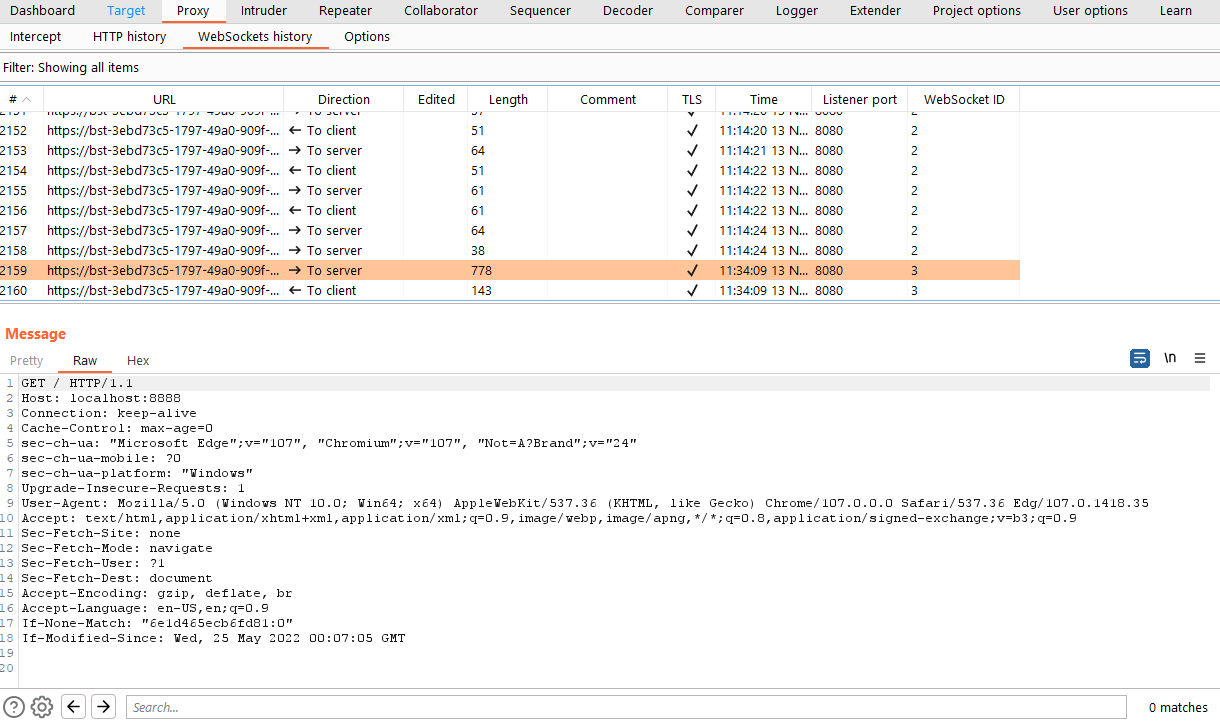Switch to Intercept sub-tab
1220x722 pixels.
(x=36, y=36)
